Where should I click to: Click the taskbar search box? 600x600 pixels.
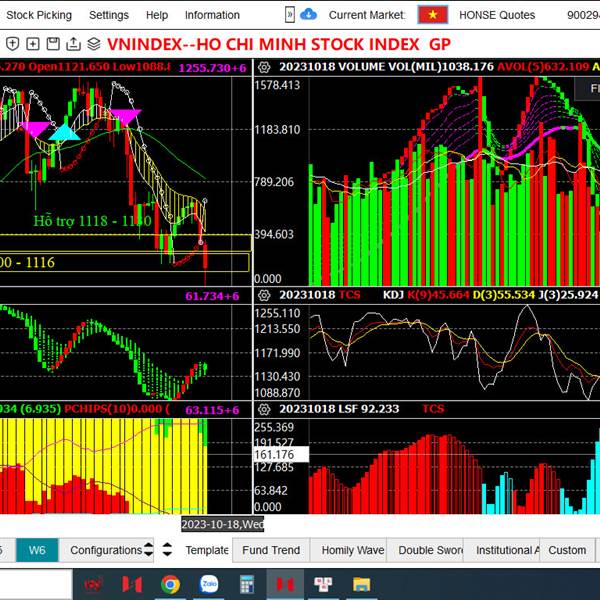click(x=36, y=584)
